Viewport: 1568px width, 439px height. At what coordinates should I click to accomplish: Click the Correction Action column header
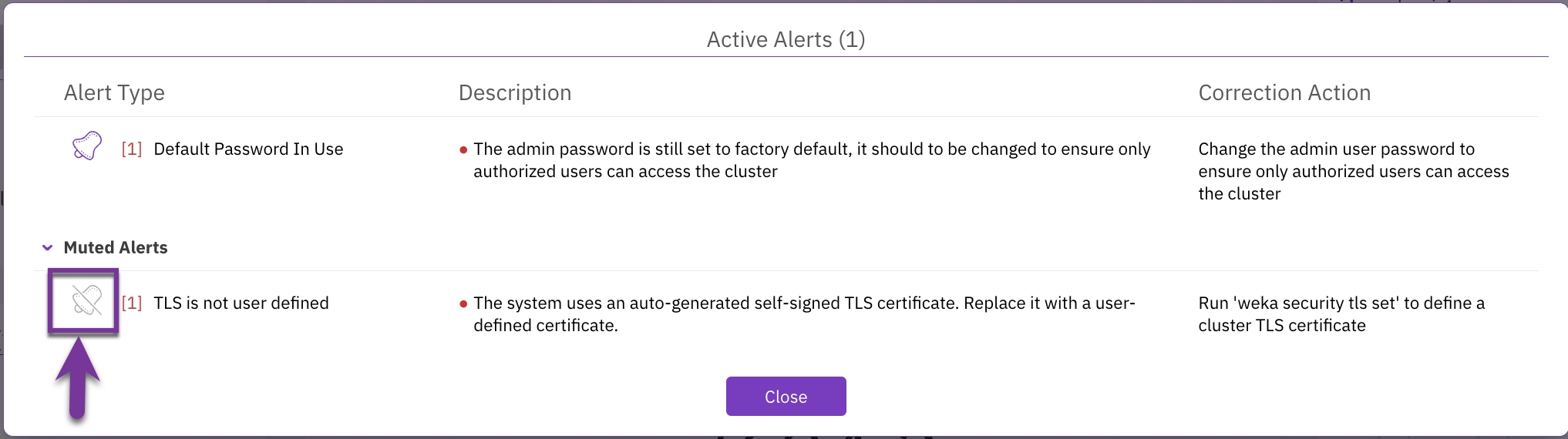click(1284, 93)
